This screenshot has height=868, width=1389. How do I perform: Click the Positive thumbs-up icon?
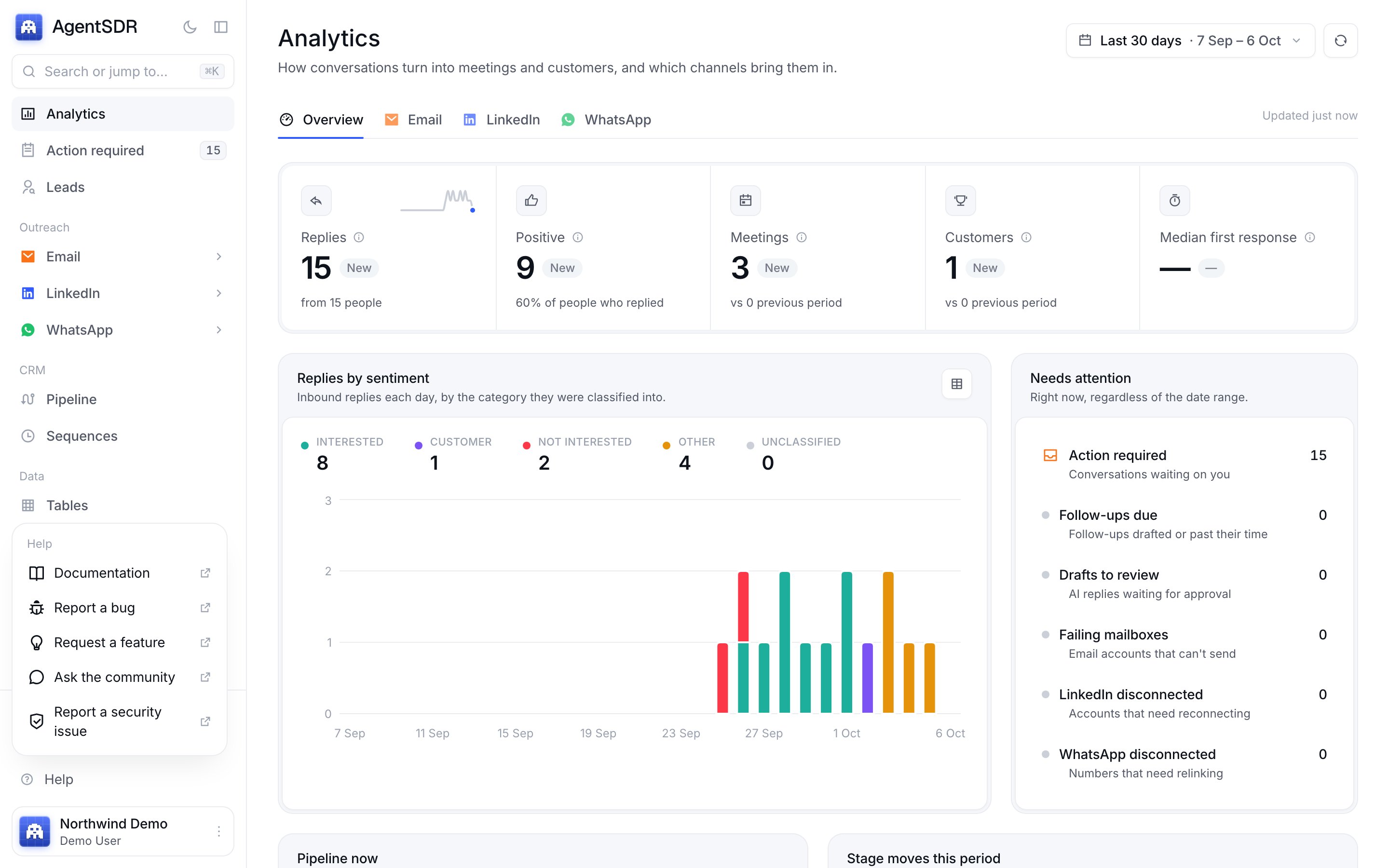pos(531,200)
